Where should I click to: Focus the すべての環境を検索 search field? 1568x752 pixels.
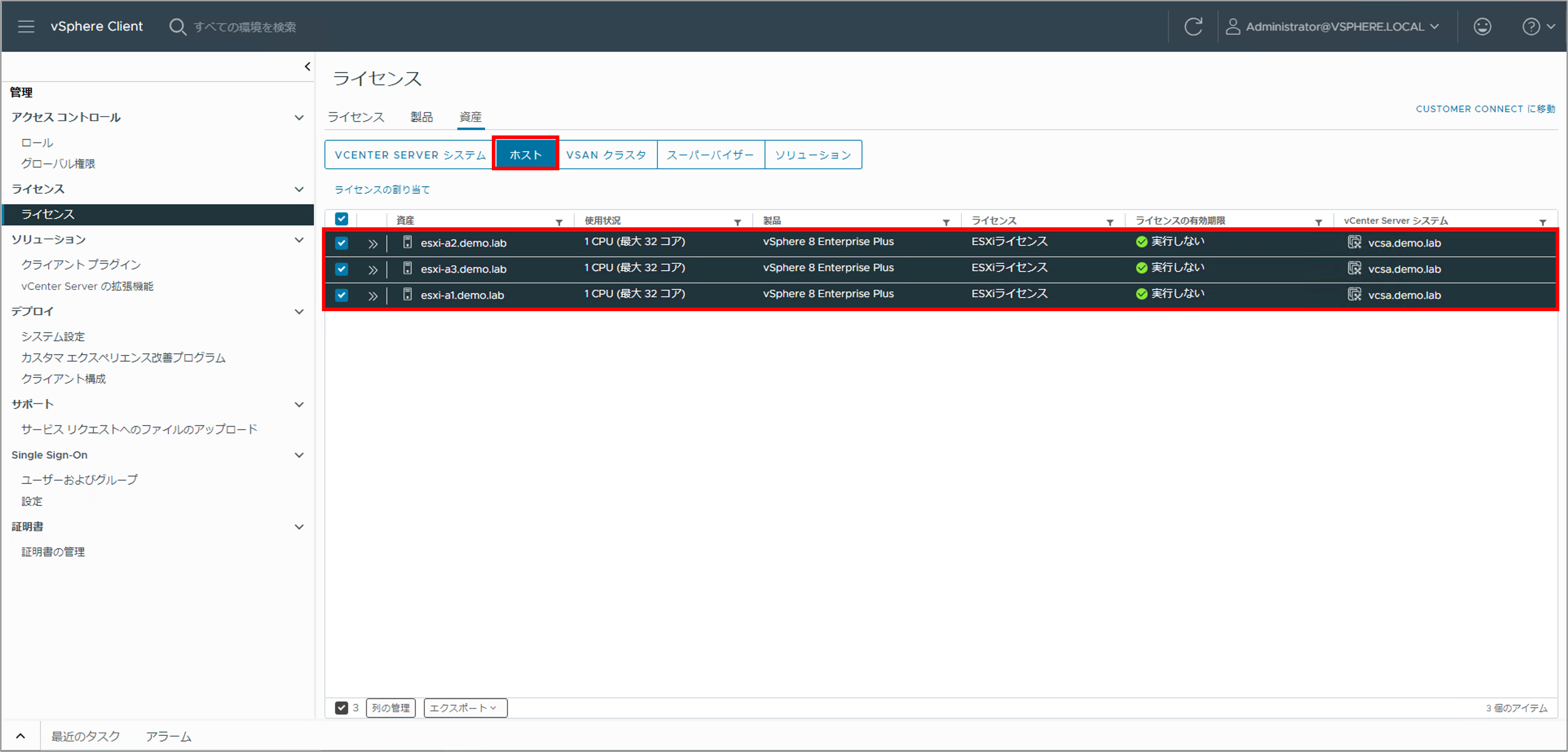pos(245,27)
